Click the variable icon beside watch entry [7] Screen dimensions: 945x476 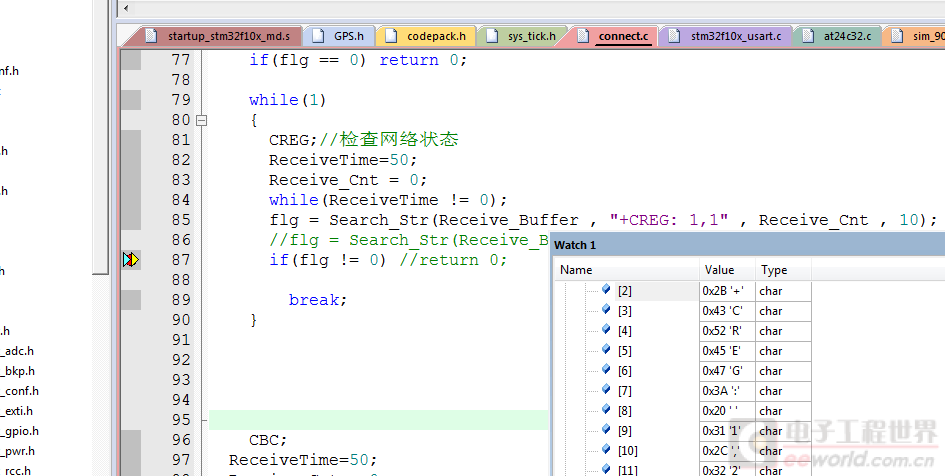[606, 389]
